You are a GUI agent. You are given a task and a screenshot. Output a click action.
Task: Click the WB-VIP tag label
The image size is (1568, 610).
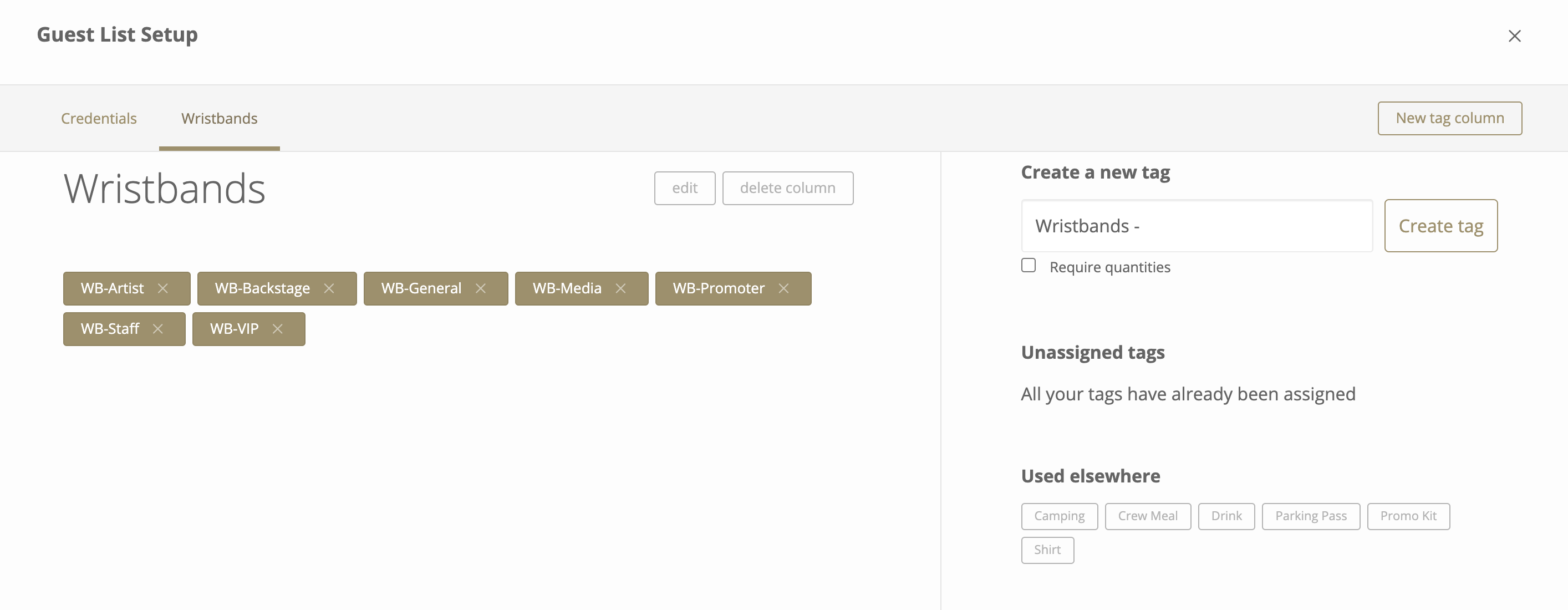click(x=234, y=329)
